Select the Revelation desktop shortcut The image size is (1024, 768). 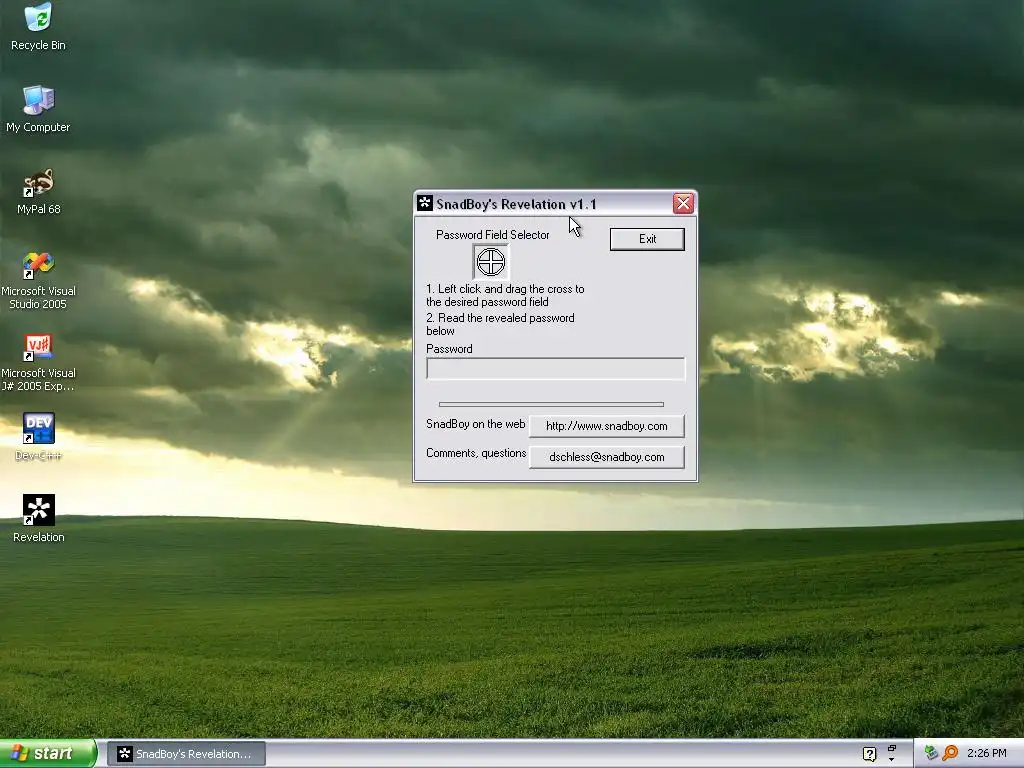tap(39, 519)
